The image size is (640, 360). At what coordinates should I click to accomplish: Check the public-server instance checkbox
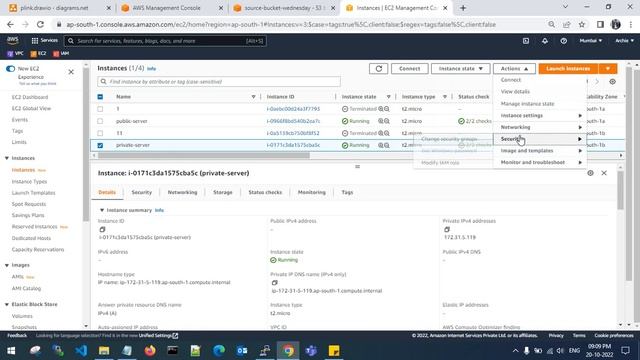tap(100, 121)
